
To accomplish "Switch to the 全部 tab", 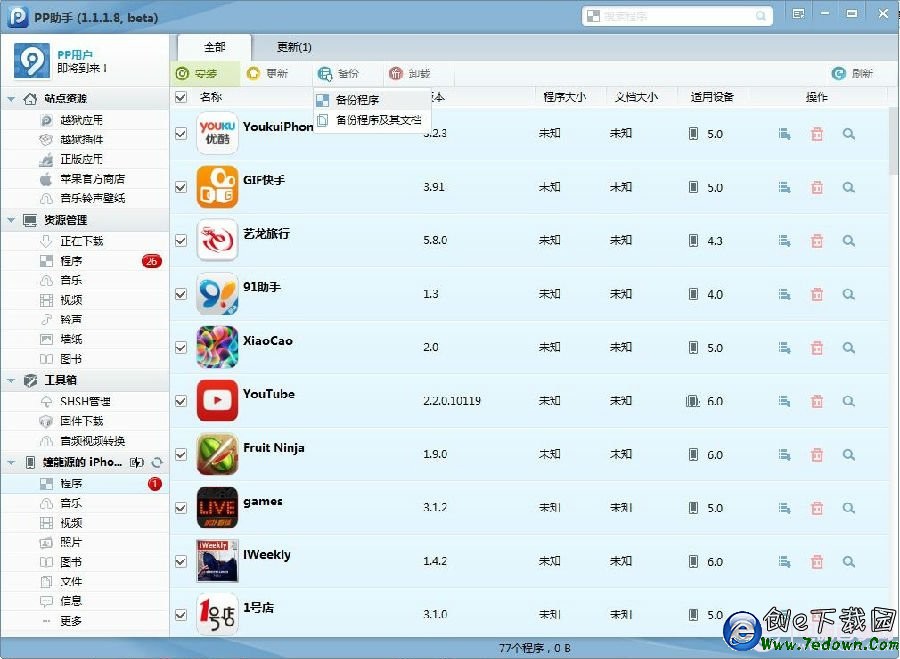I will (x=214, y=47).
